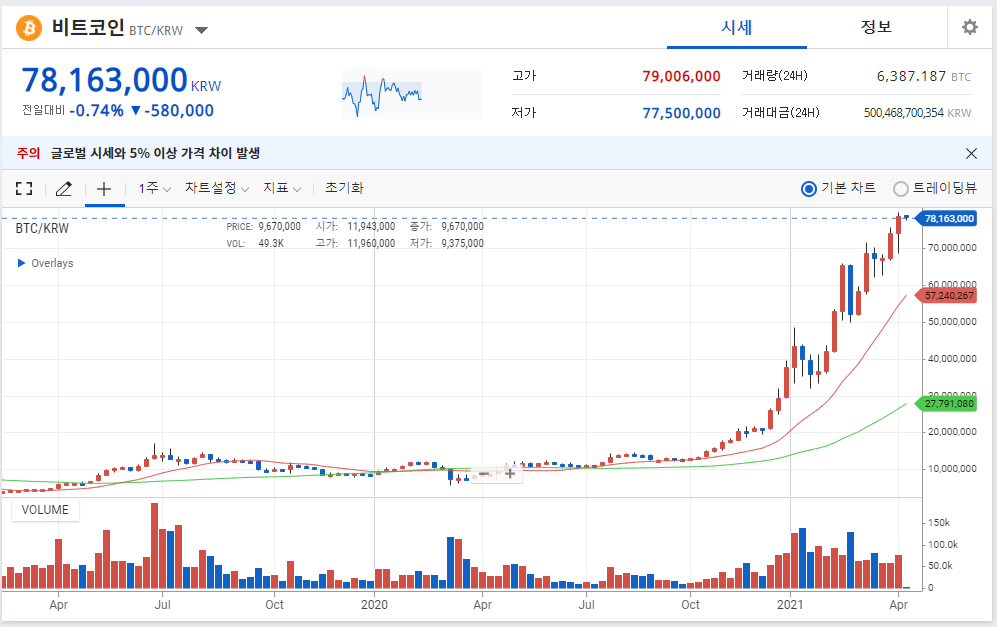The width and height of the screenshot is (997, 627).
Task: Click the 초기화 reset button
Action: click(x=344, y=188)
